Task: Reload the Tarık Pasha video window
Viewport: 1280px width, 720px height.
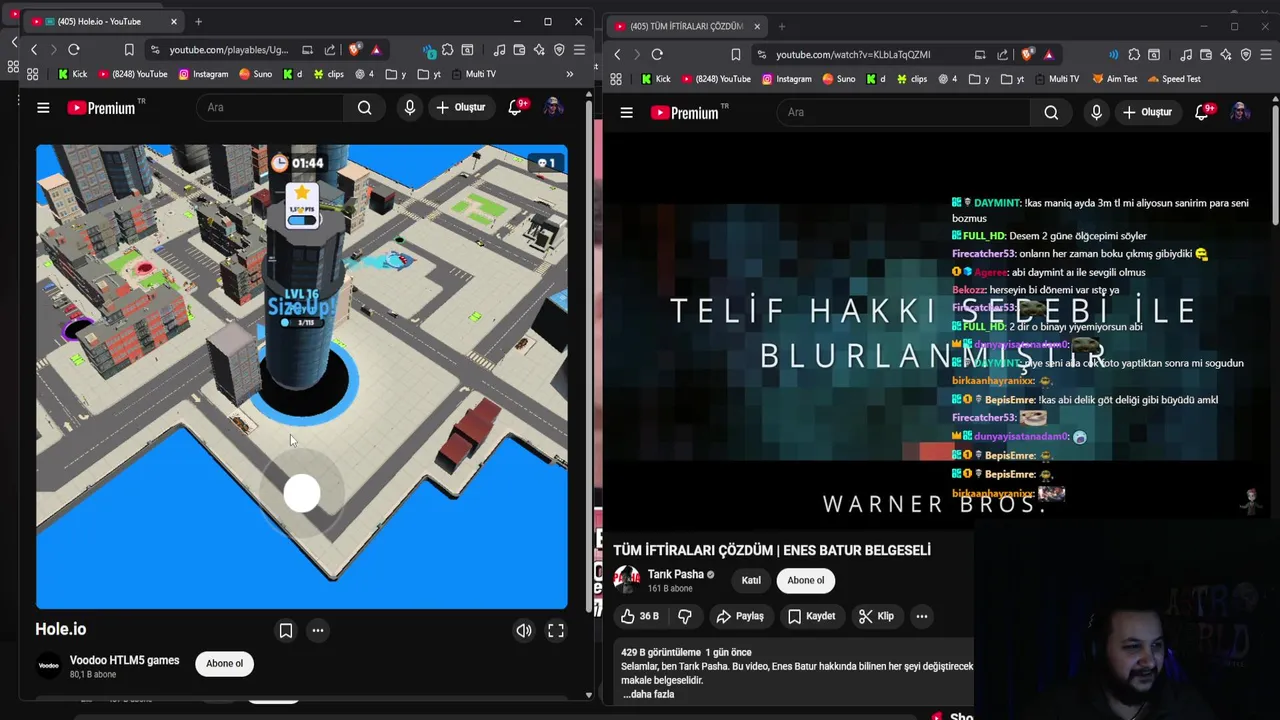Action: pos(657,55)
